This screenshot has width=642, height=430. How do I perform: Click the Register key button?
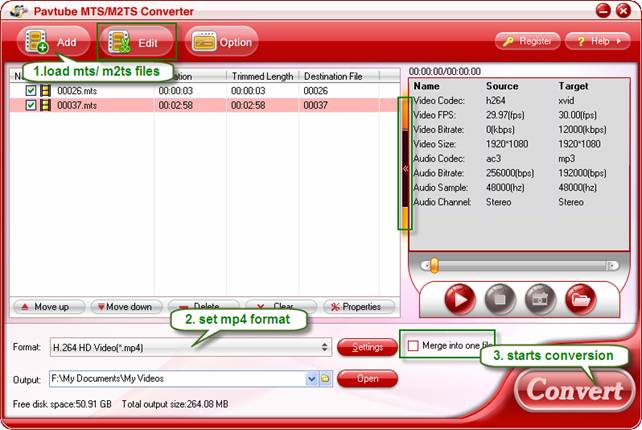(x=527, y=41)
